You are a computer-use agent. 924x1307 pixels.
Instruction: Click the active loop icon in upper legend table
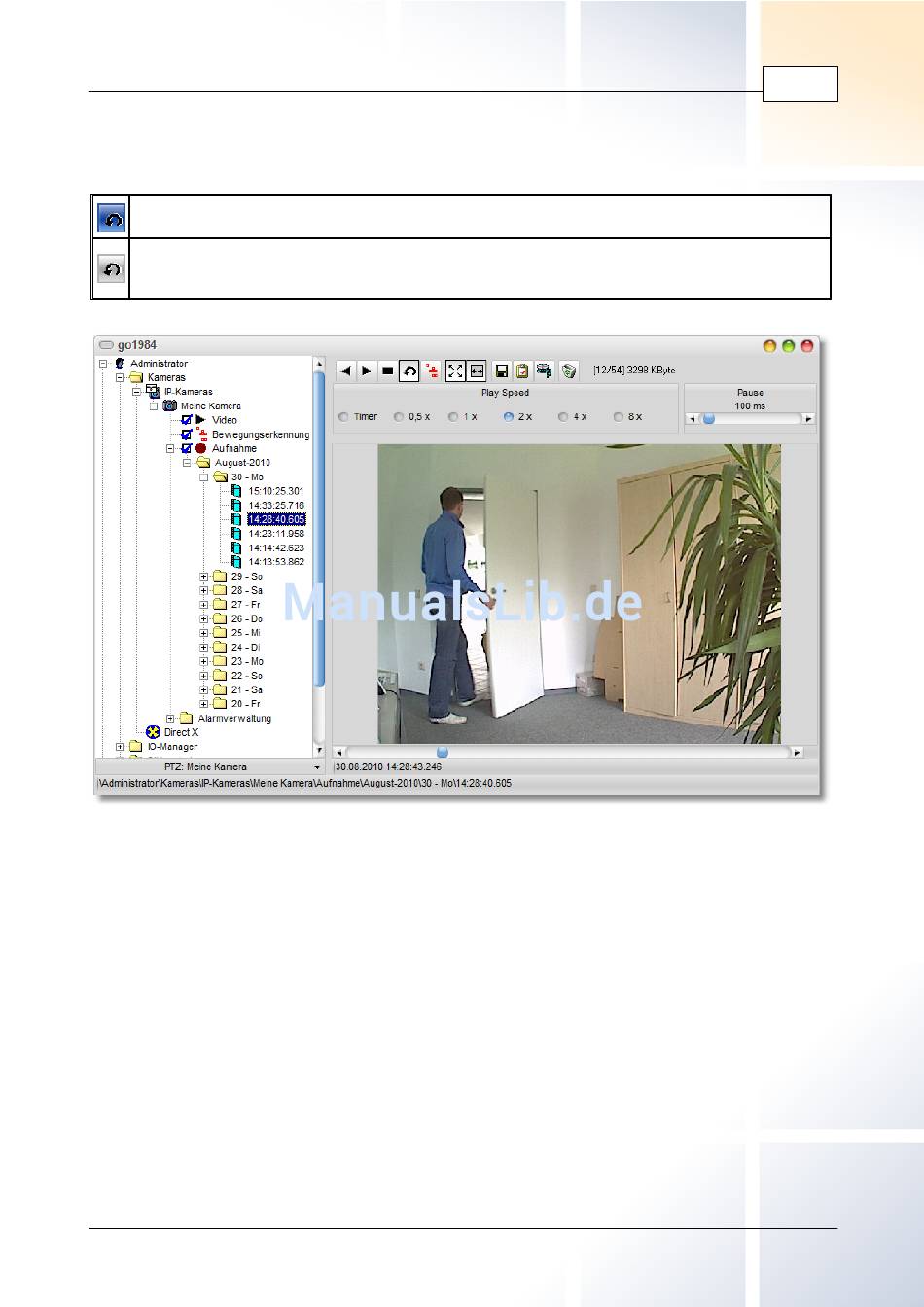(x=112, y=218)
